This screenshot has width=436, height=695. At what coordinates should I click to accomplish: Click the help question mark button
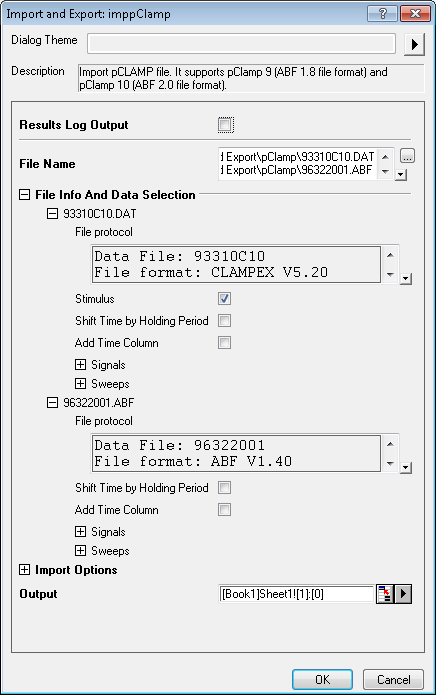point(382,13)
